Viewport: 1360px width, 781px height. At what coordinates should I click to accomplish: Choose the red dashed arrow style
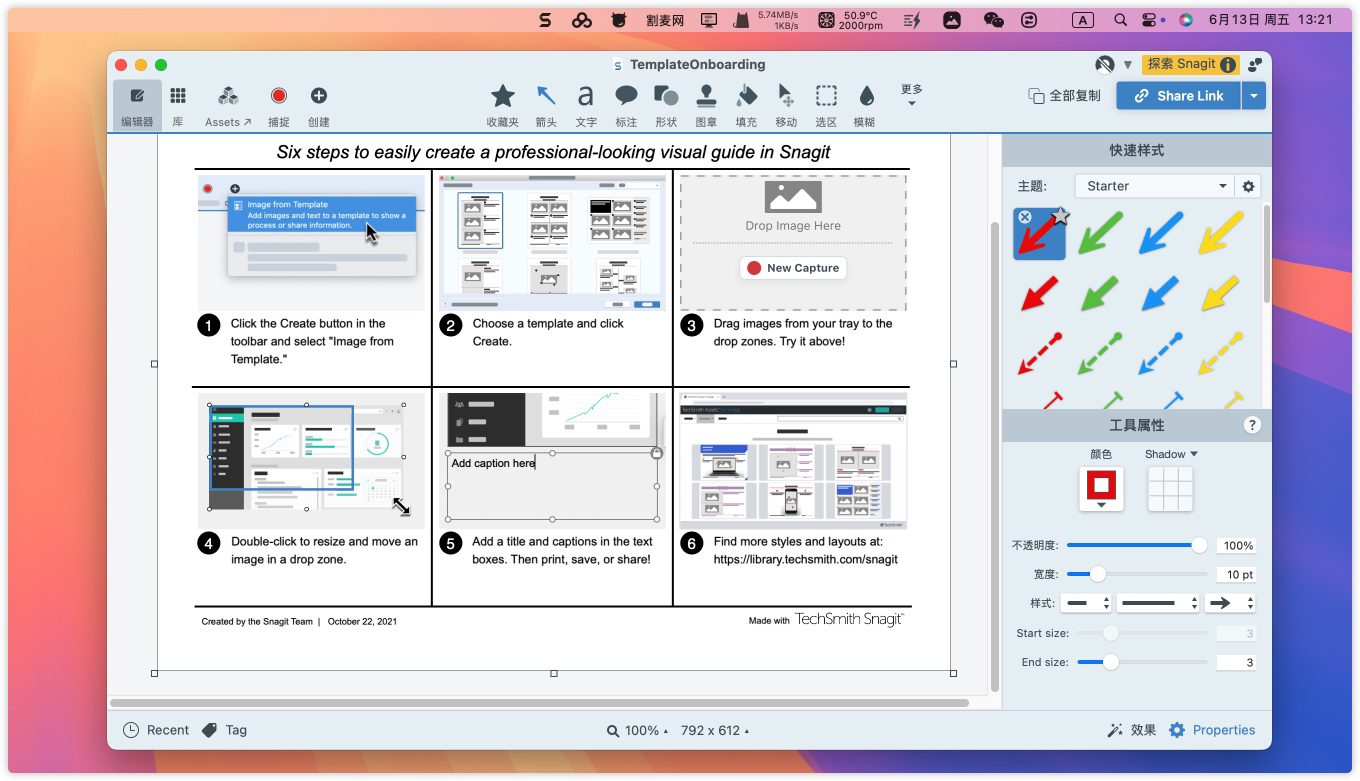pyautogui.click(x=1039, y=354)
